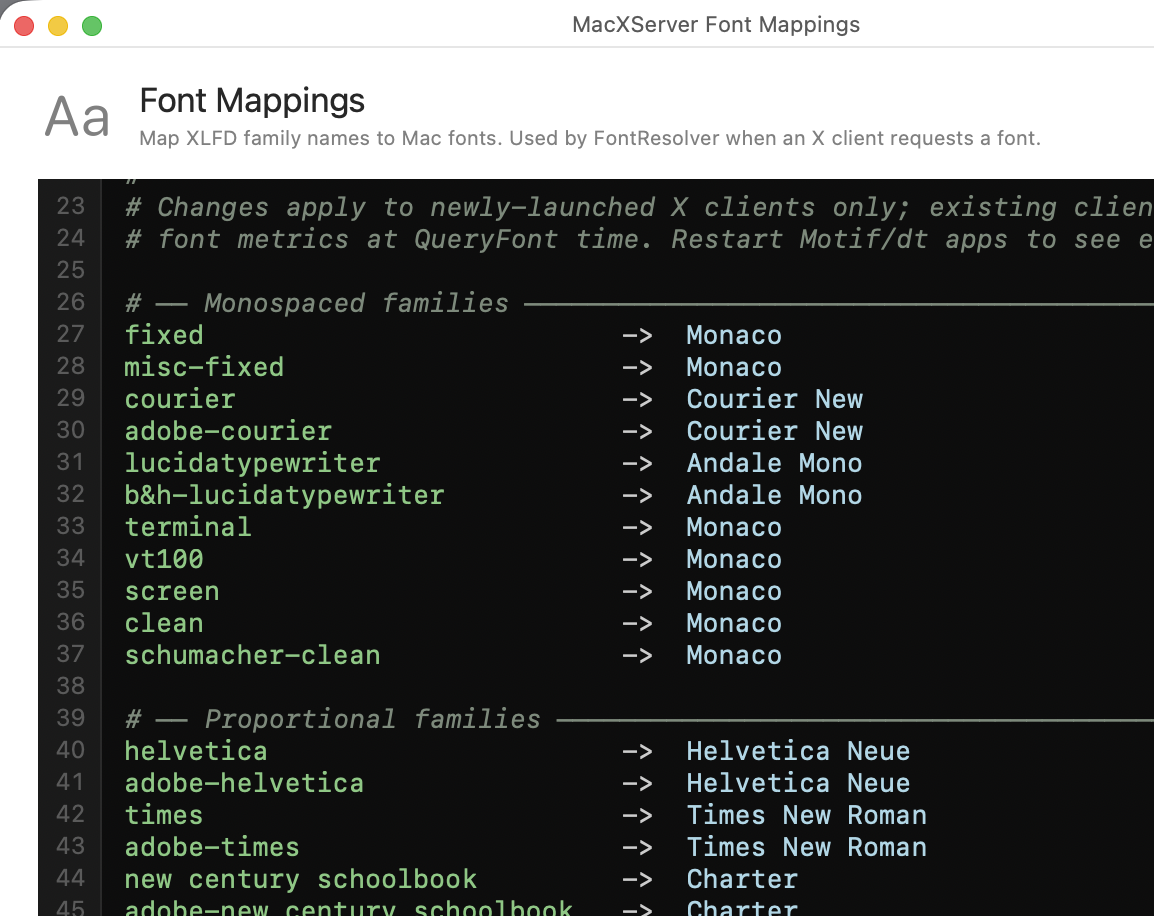
Task: Click the comment on line 23 about X clients
Action: 639,207
